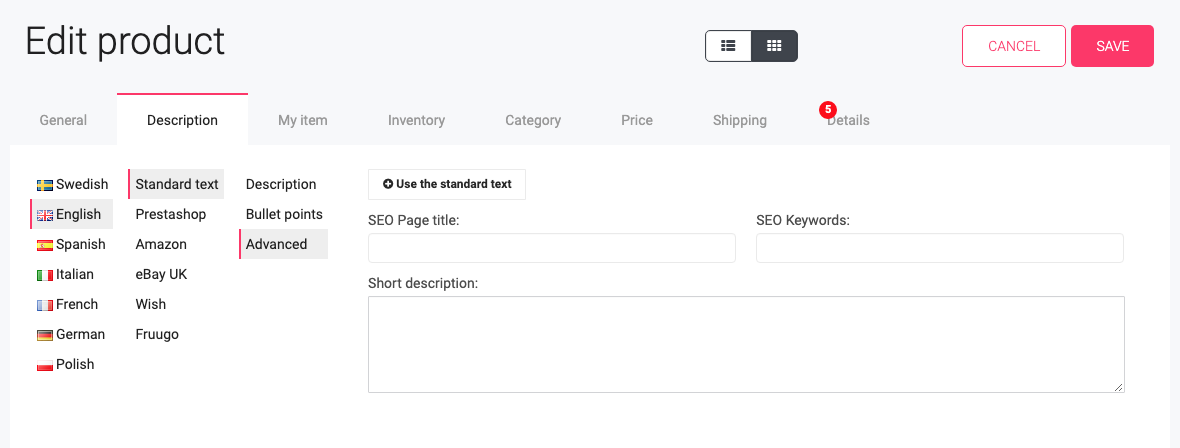Click the French flag icon
The width and height of the screenshot is (1180, 448).
(x=45, y=305)
